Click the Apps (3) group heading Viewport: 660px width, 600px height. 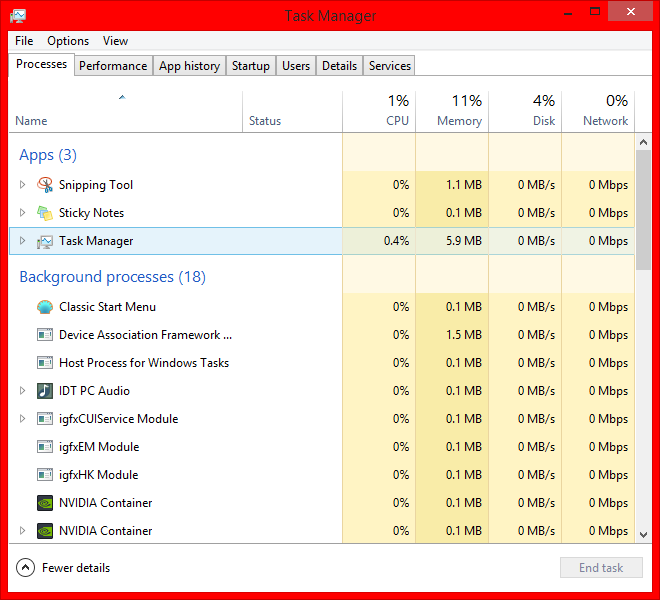point(48,155)
